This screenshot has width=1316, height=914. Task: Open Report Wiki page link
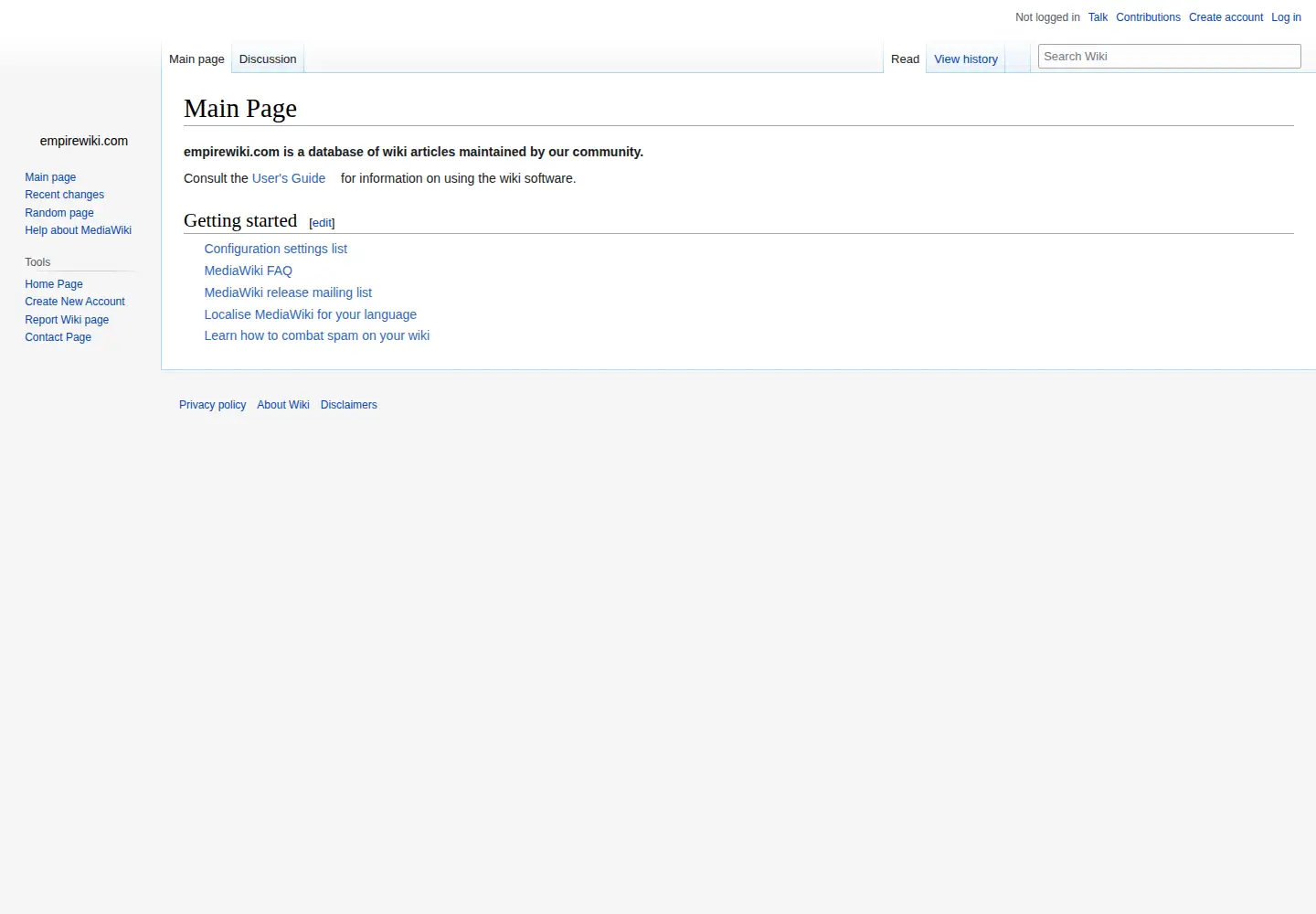(x=67, y=320)
